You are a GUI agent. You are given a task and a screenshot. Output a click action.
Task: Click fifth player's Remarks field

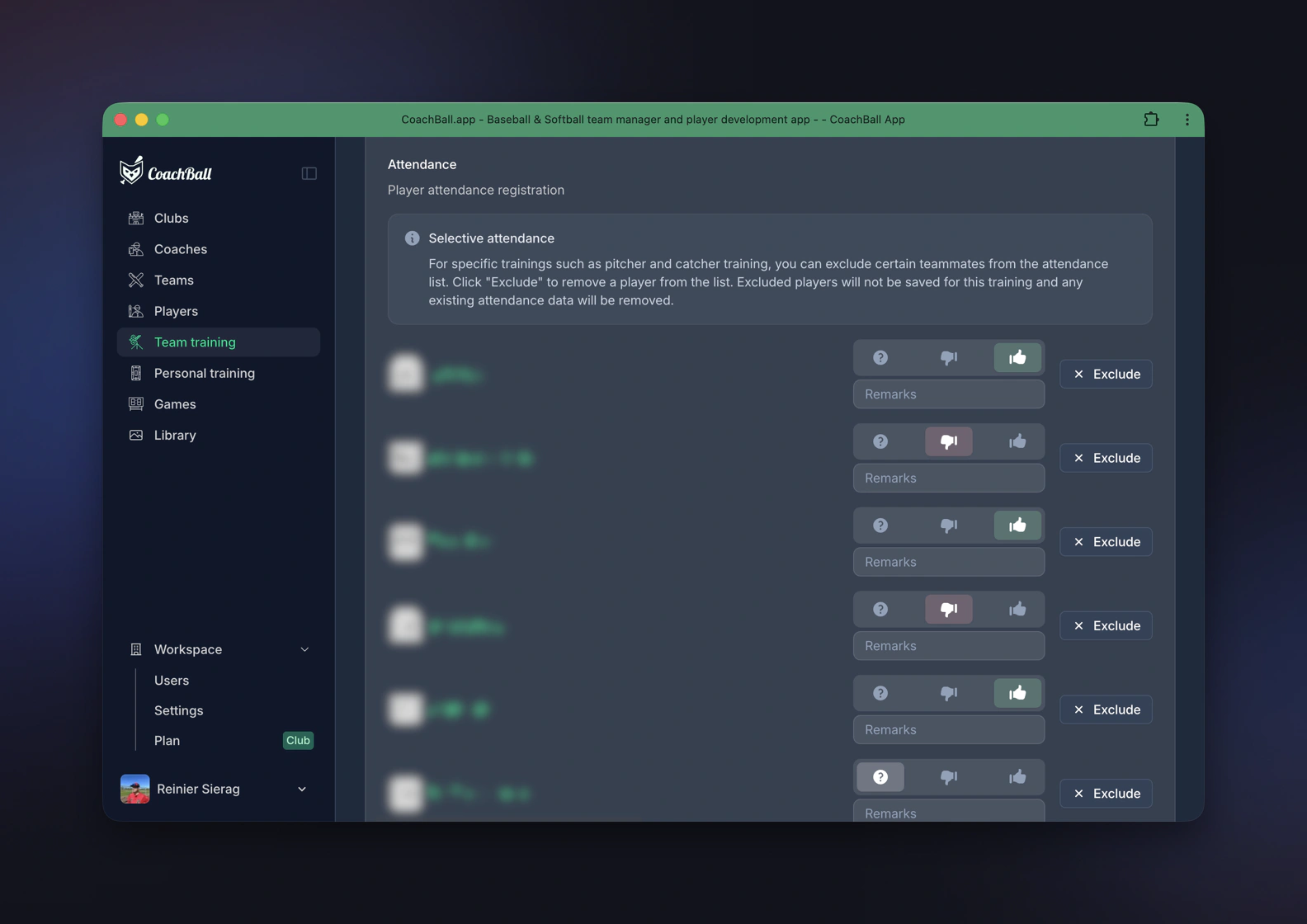pos(949,730)
